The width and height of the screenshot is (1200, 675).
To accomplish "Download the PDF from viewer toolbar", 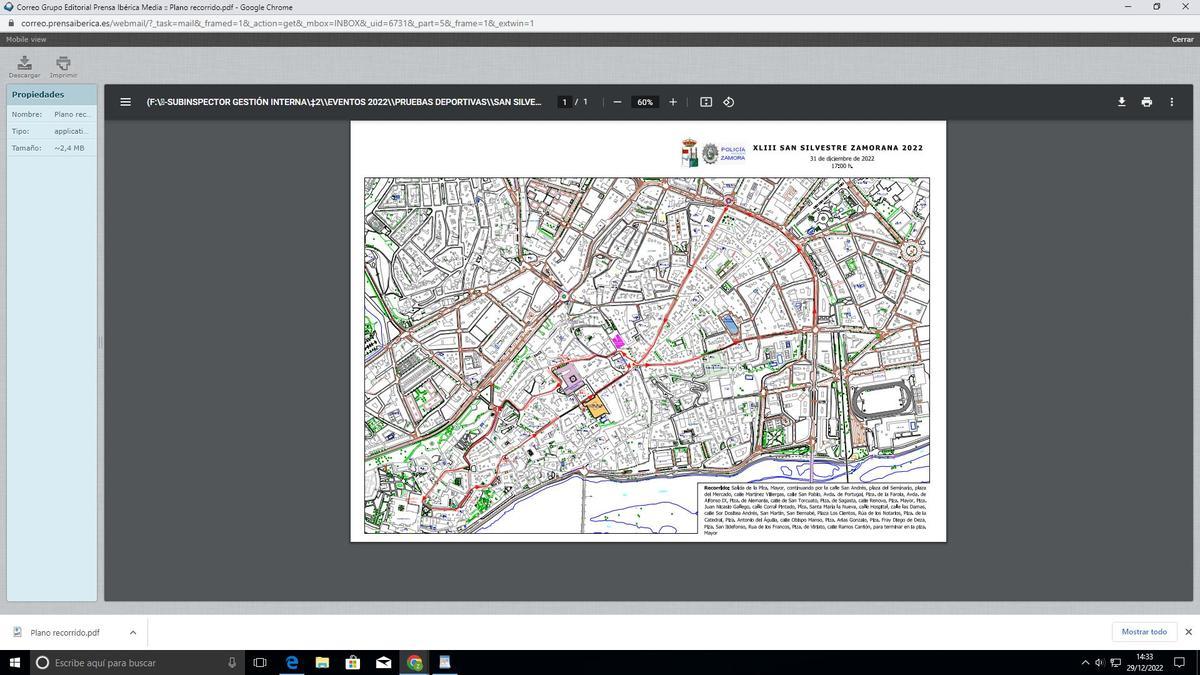I will [1121, 102].
